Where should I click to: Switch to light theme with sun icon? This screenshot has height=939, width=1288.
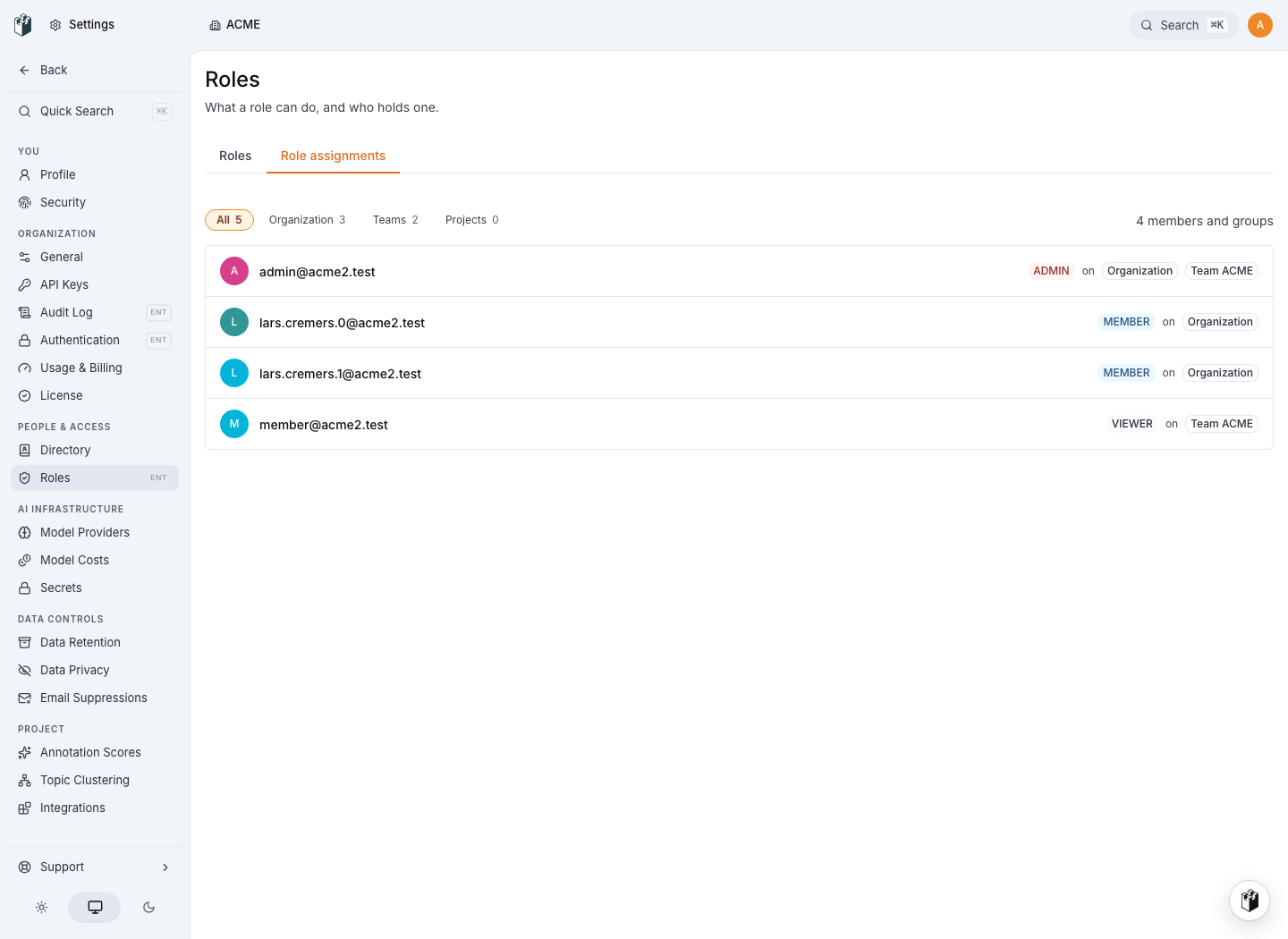(x=42, y=907)
